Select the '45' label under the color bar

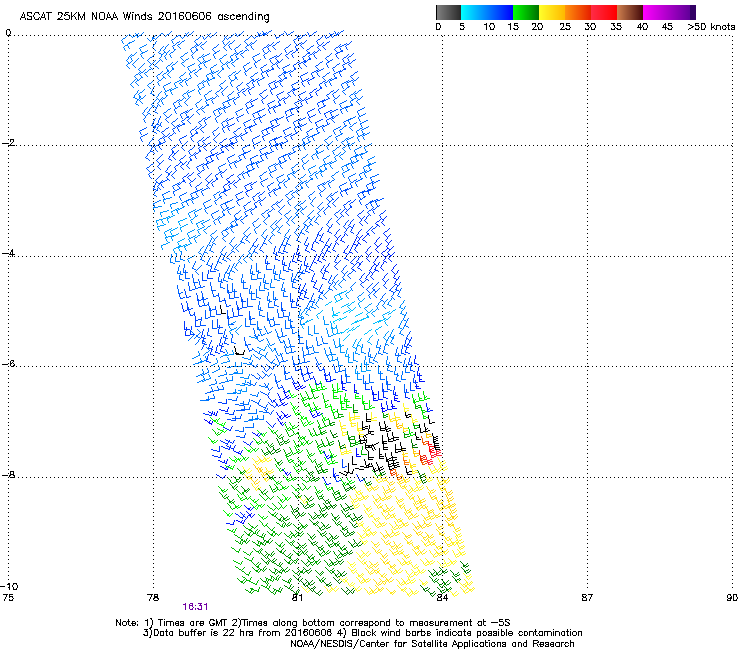[667, 27]
